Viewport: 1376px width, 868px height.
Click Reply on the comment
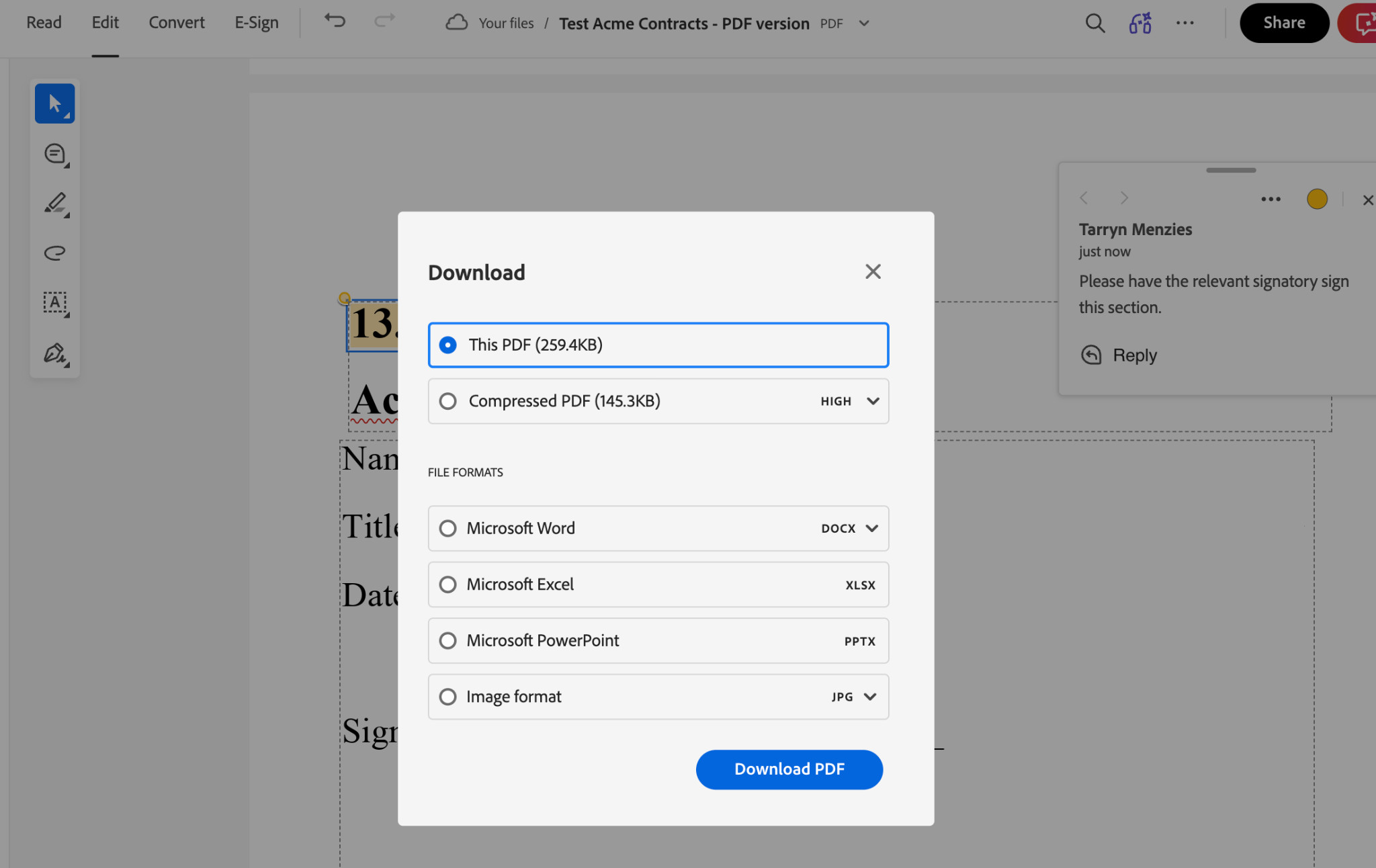1134,355
